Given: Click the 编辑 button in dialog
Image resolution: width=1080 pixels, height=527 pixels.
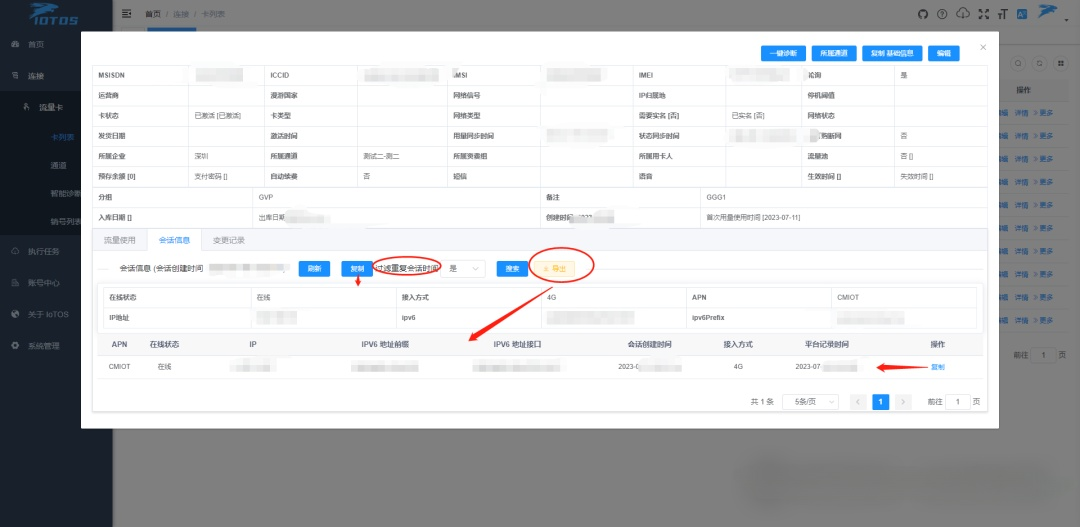Looking at the screenshot, I should (944, 53).
